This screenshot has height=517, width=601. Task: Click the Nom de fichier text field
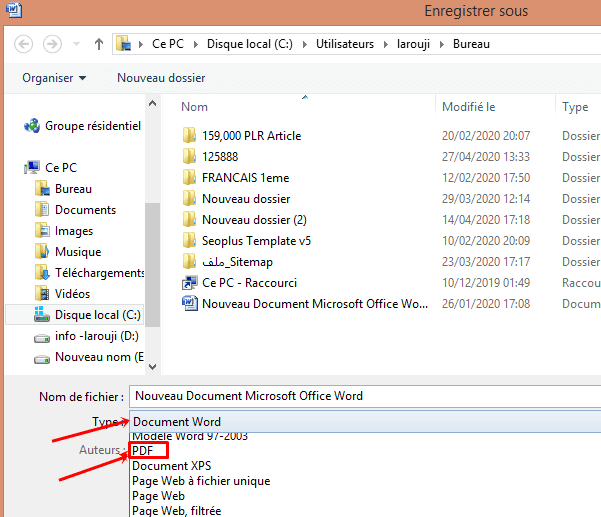click(365, 396)
